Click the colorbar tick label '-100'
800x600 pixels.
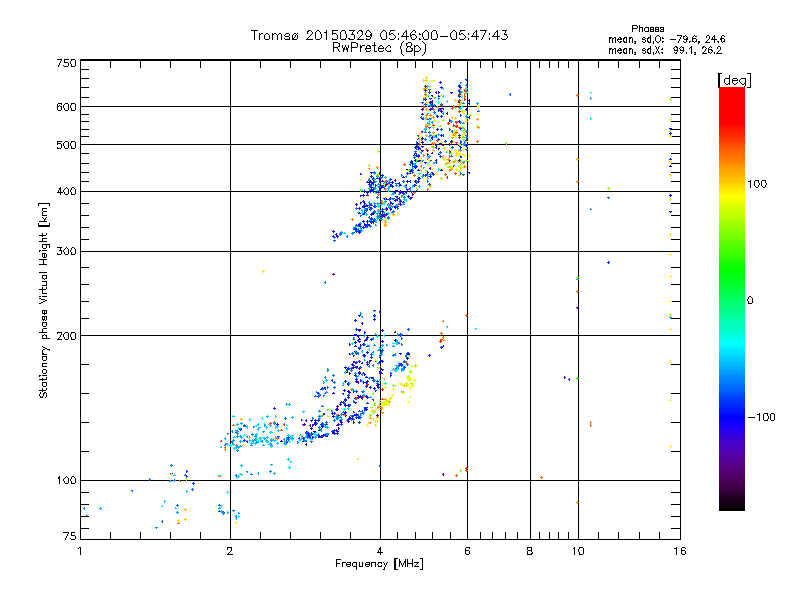pos(762,417)
